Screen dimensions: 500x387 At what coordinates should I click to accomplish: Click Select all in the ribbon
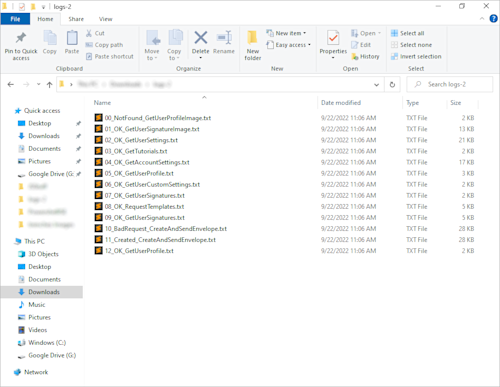click(408, 33)
